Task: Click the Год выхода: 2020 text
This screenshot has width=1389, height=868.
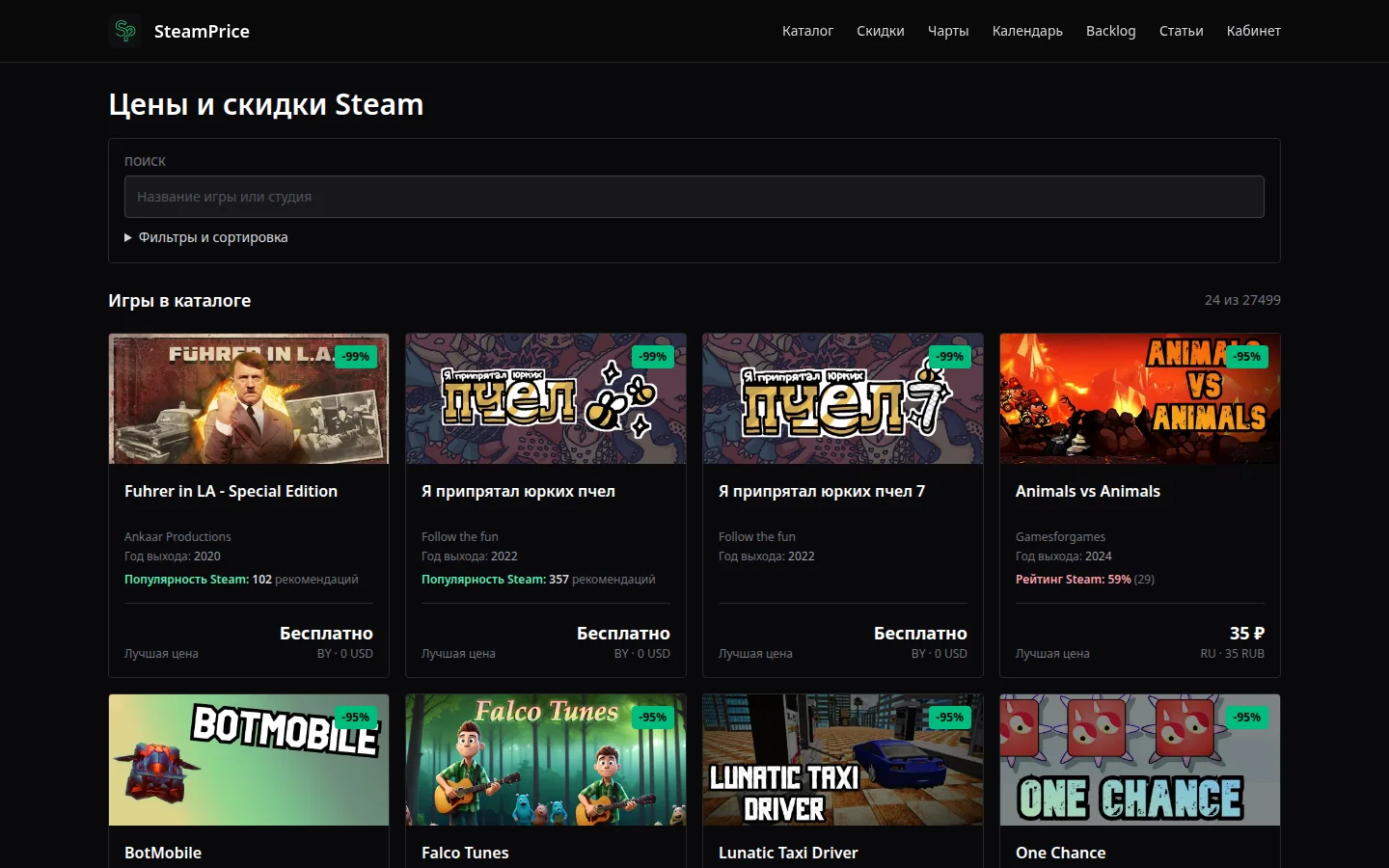Action: click(173, 556)
